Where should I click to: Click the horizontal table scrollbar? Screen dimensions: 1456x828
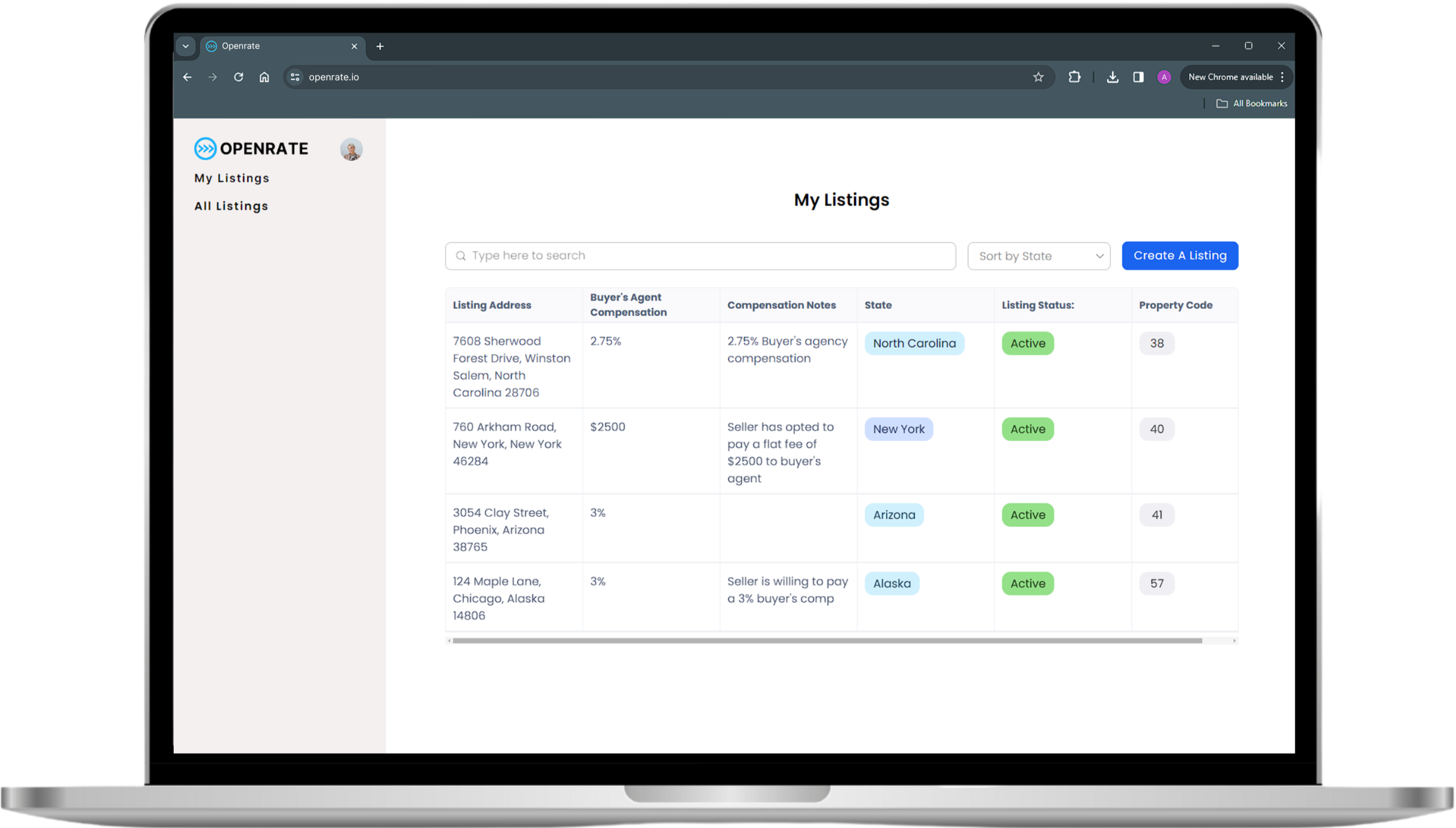tap(826, 640)
